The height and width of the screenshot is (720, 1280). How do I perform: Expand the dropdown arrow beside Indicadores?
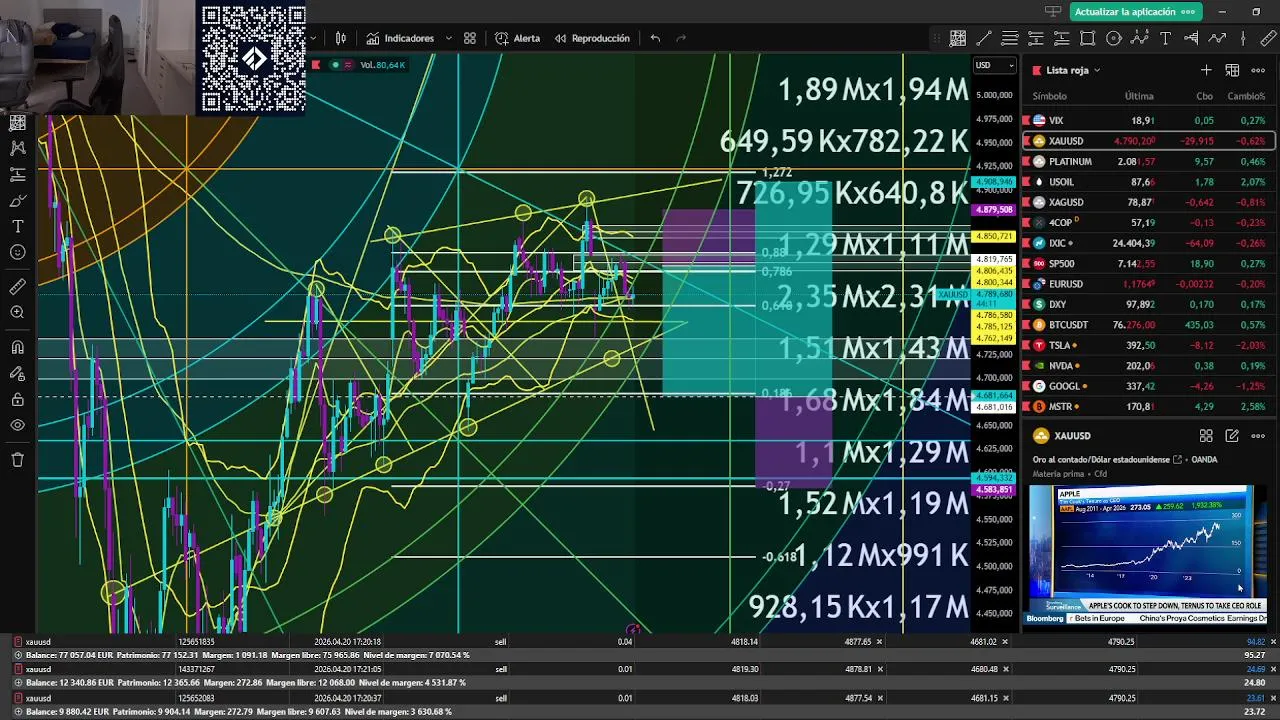click(448, 38)
